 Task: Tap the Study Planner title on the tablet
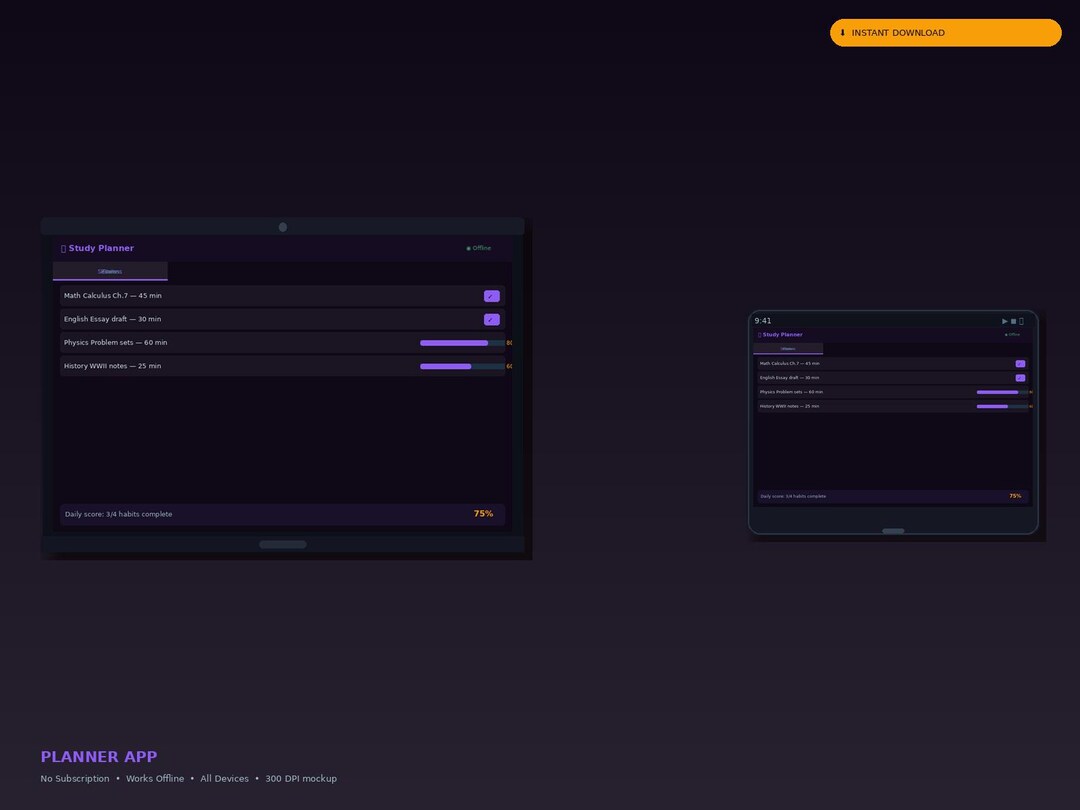[782, 335]
